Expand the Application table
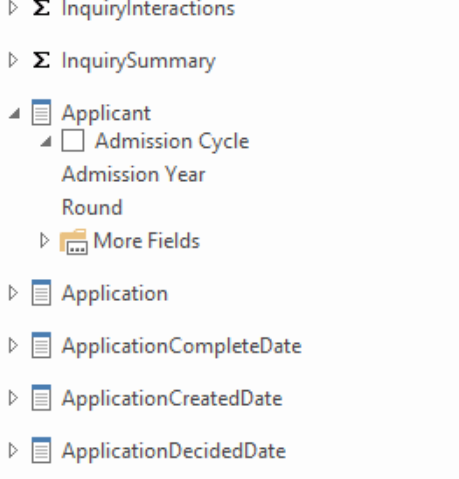The height and width of the screenshot is (479, 459). [x=13, y=293]
